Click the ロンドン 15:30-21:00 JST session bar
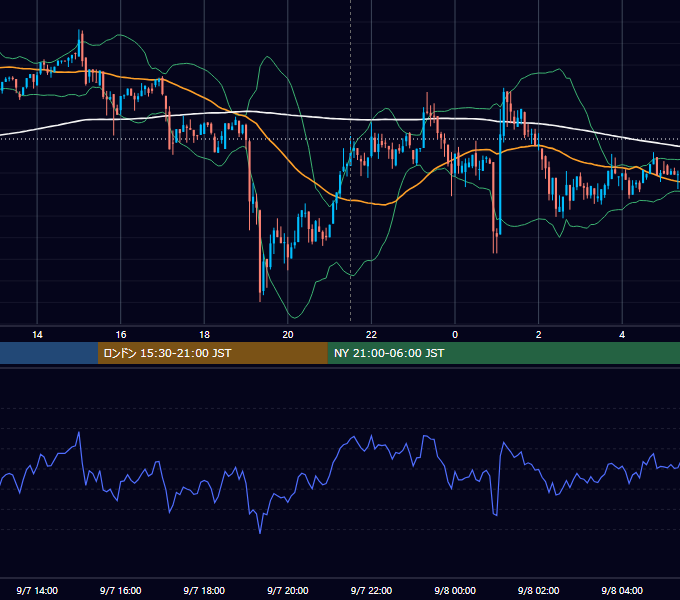The image size is (680, 600). [212, 353]
